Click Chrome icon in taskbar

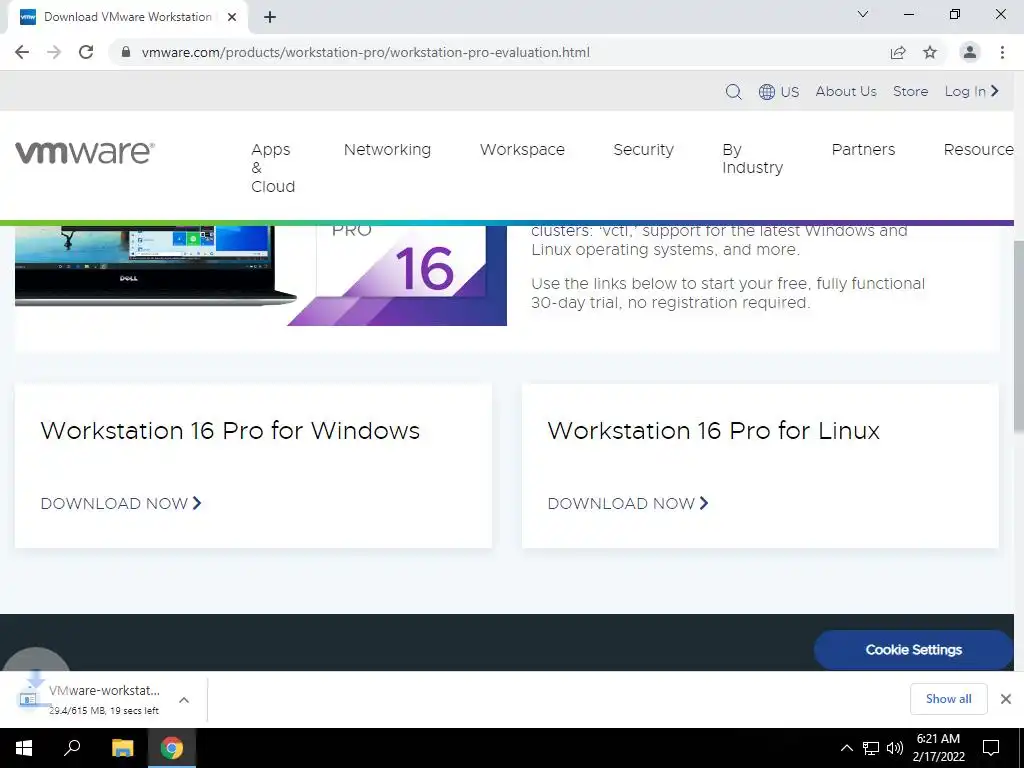pos(172,748)
